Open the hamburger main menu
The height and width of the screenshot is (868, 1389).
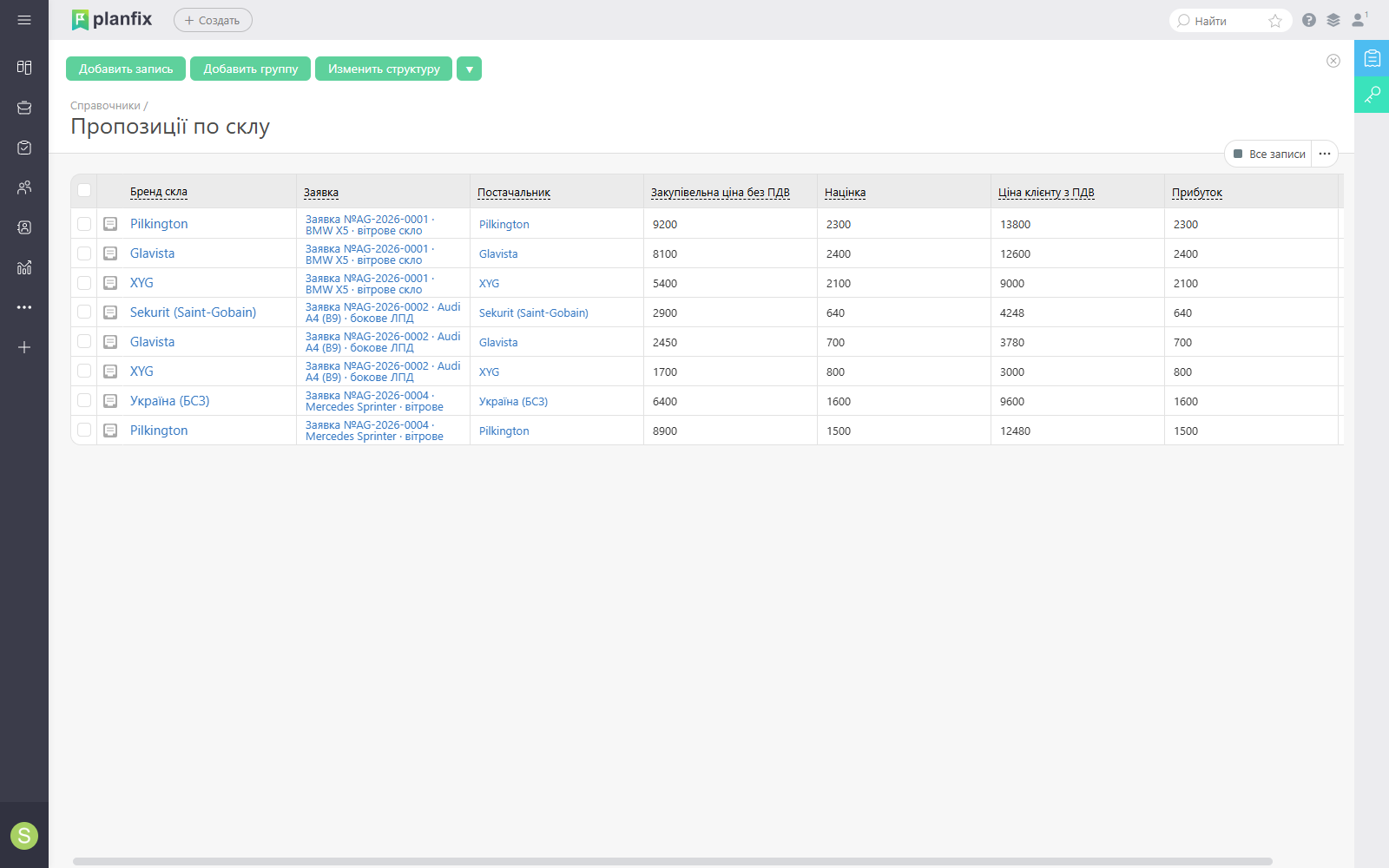24,20
